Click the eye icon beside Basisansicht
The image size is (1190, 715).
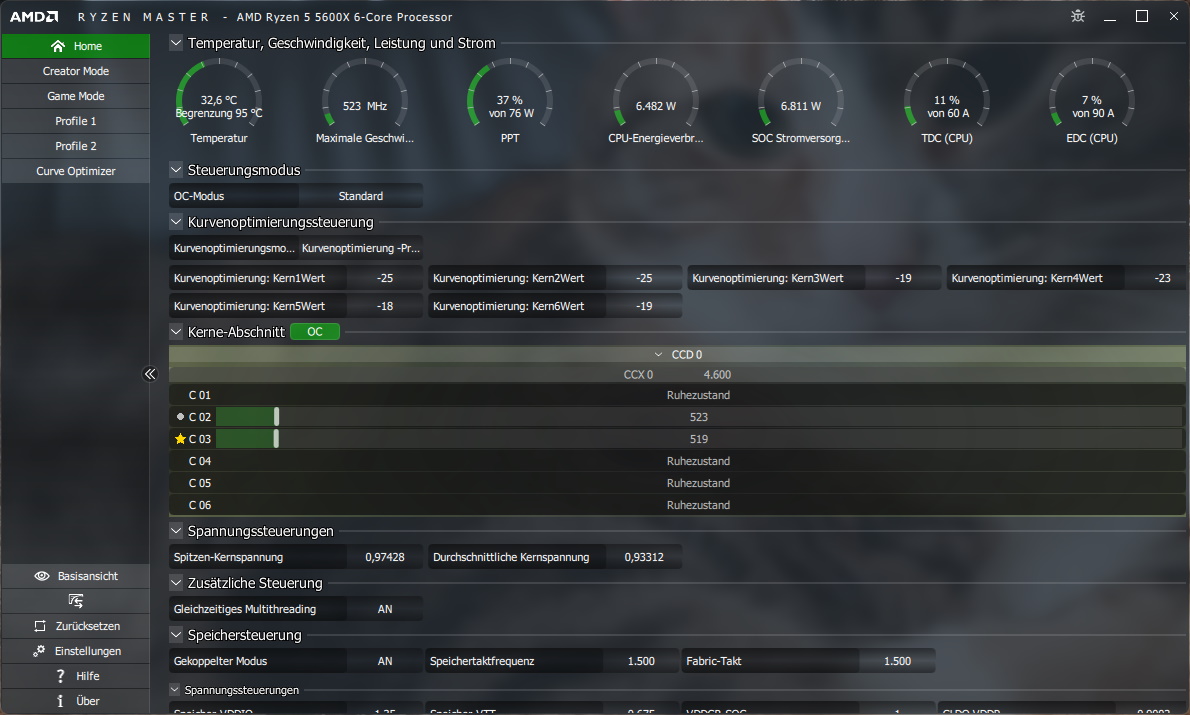[x=42, y=576]
